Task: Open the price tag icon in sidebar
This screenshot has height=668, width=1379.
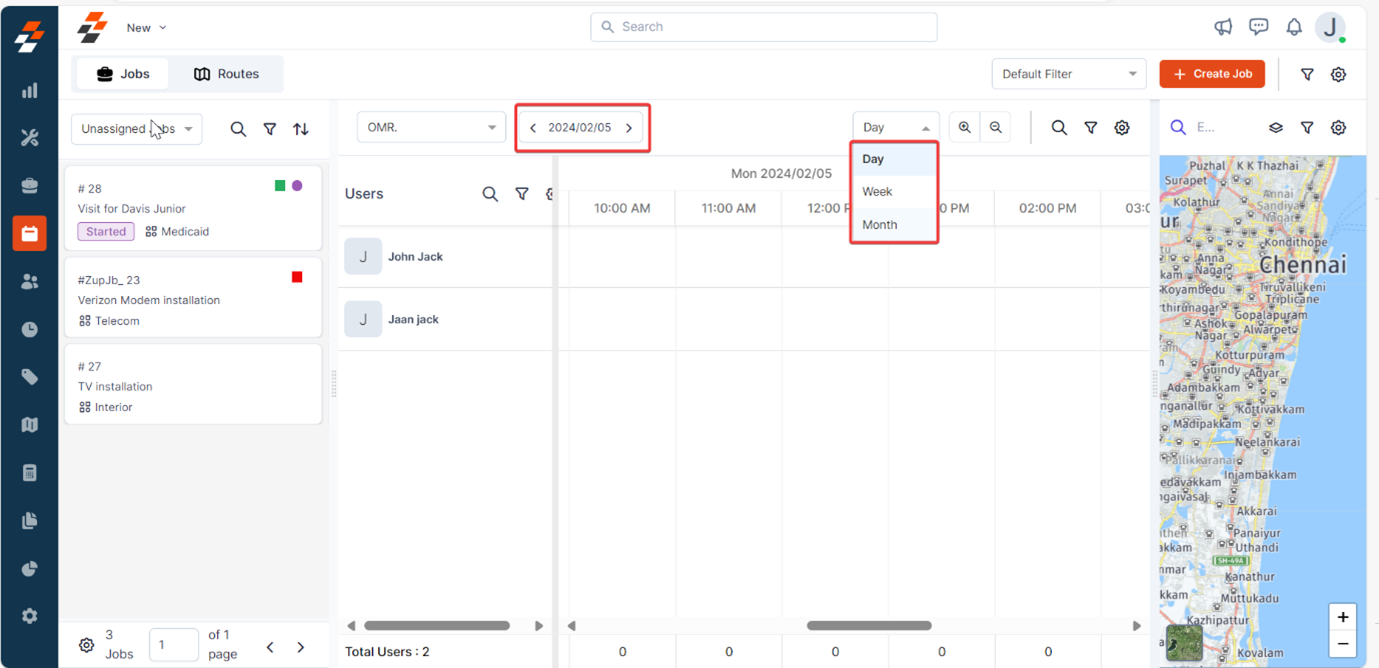Action: 29,377
